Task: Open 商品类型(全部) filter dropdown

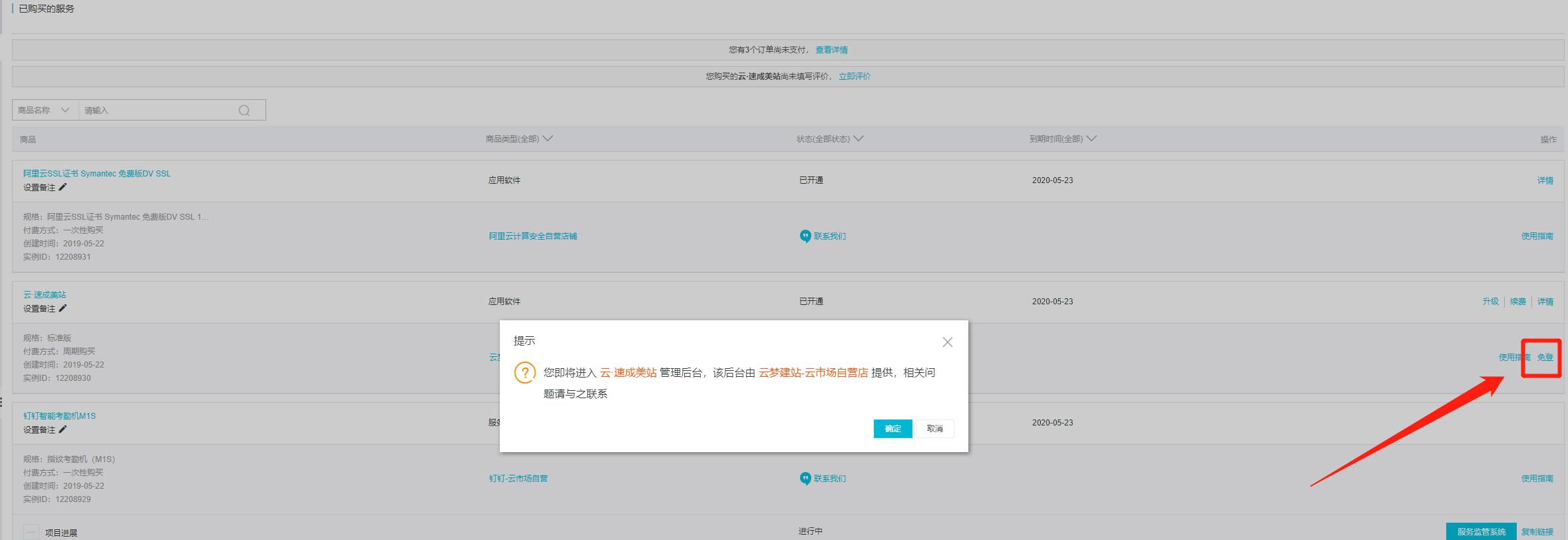Action: point(519,139)
